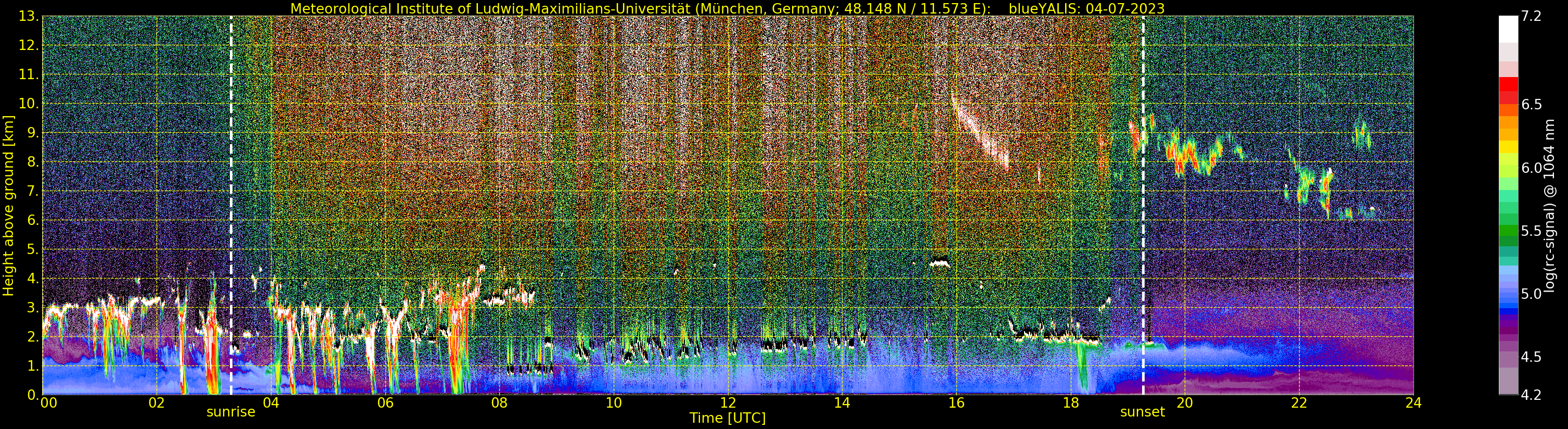This screenshot has width=1568, height=429.
Task: Click the time tick label '18'
Action: pos(1071,403)
